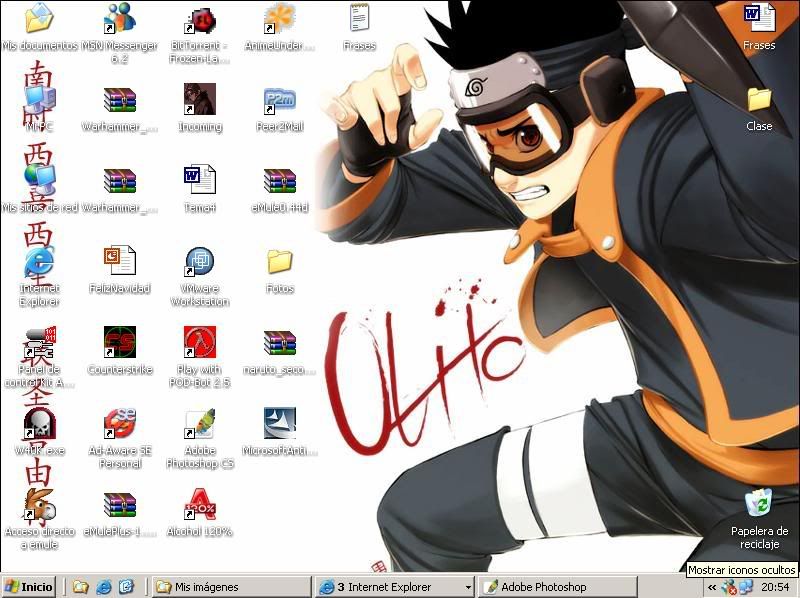Open the Mi PC desktop icon
The width and height of the screenshot is (800, 598).
click(x=40, y=99)
